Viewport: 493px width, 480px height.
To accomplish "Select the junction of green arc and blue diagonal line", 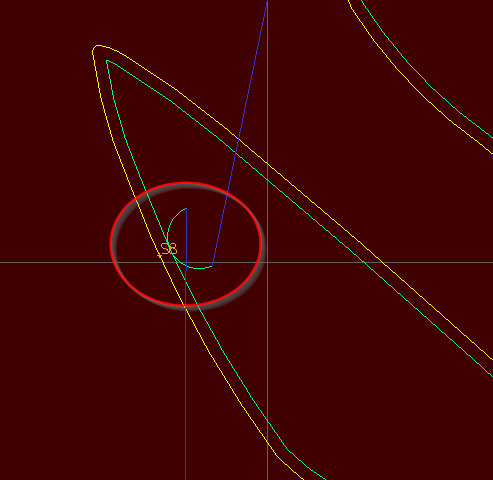I will point(212,266).
